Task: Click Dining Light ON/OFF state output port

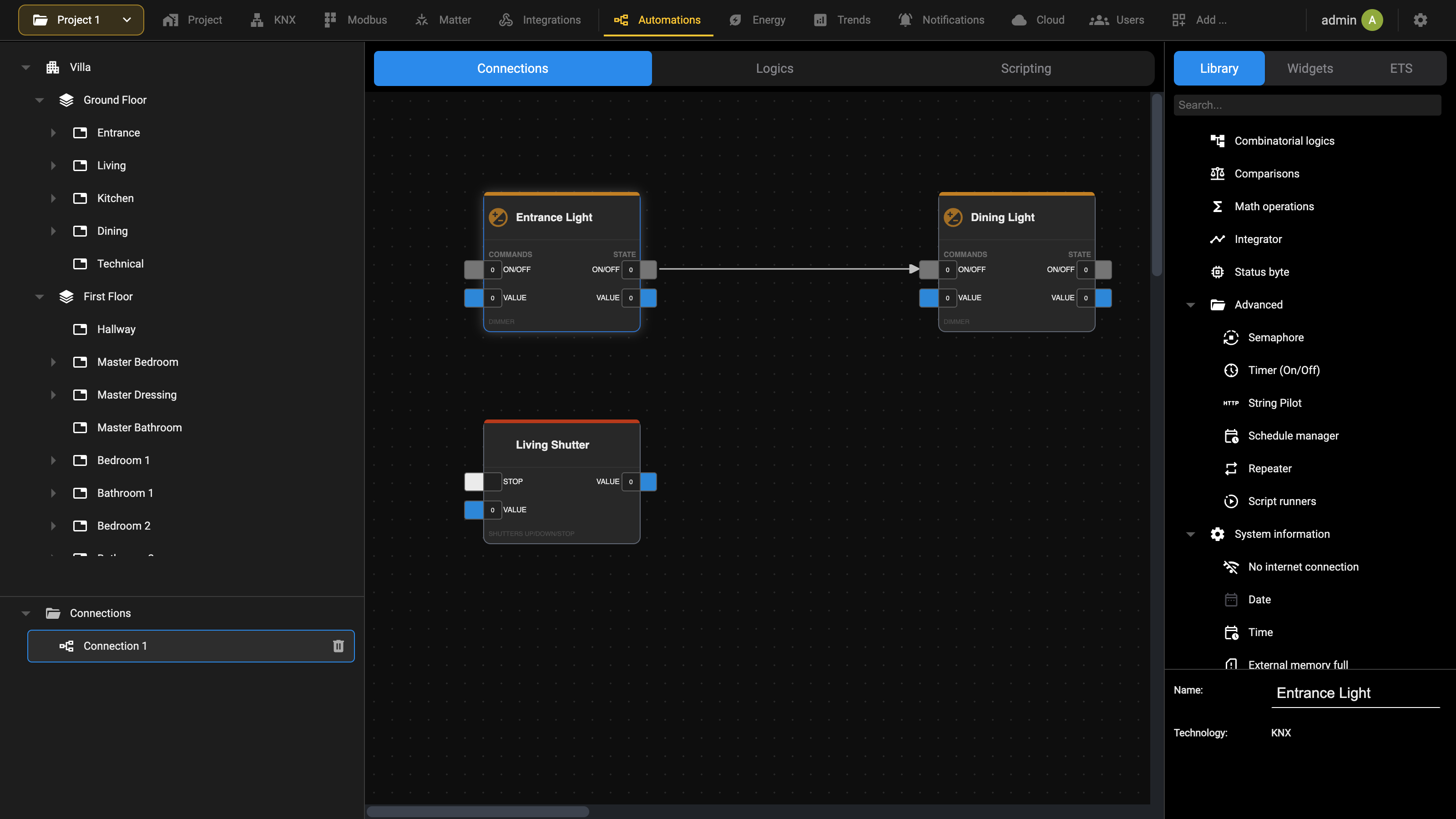Action: click(1103, 270)
